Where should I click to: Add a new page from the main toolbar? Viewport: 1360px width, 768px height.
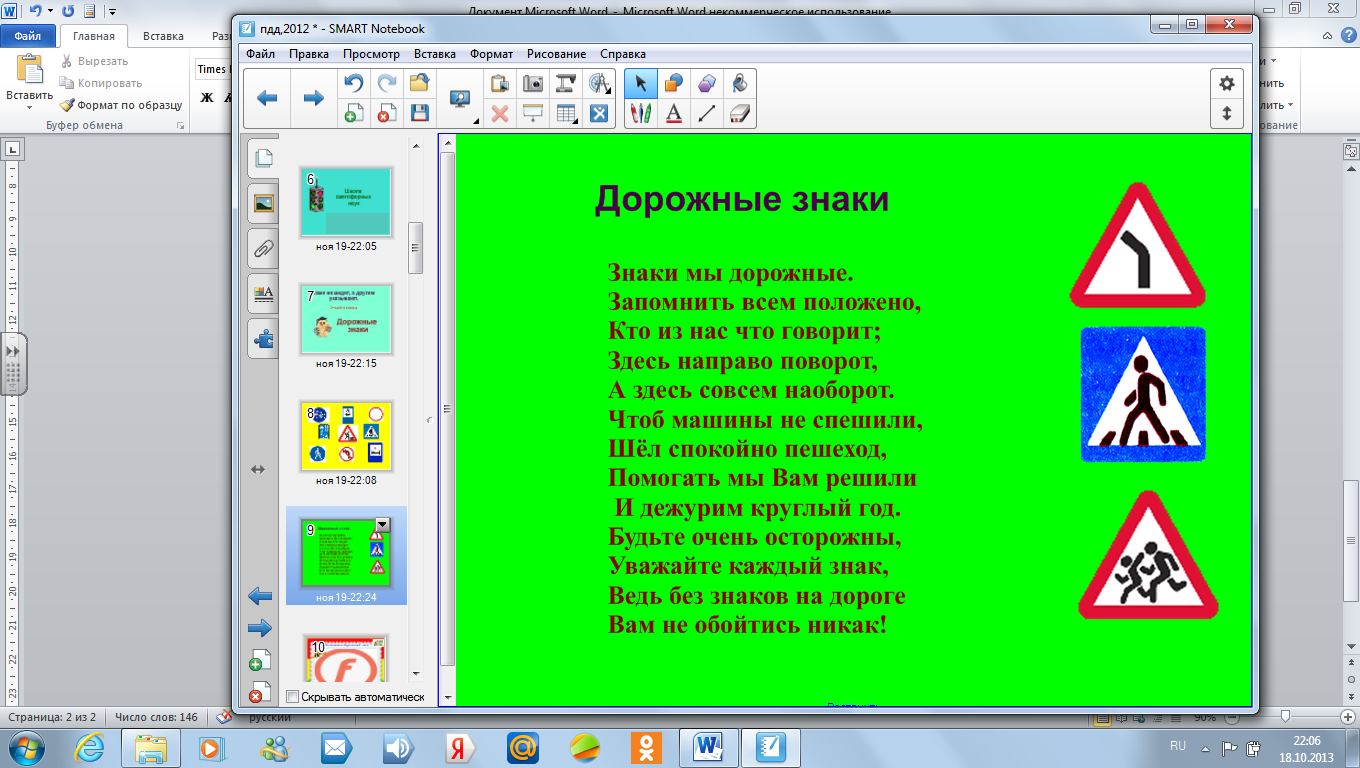353,113
